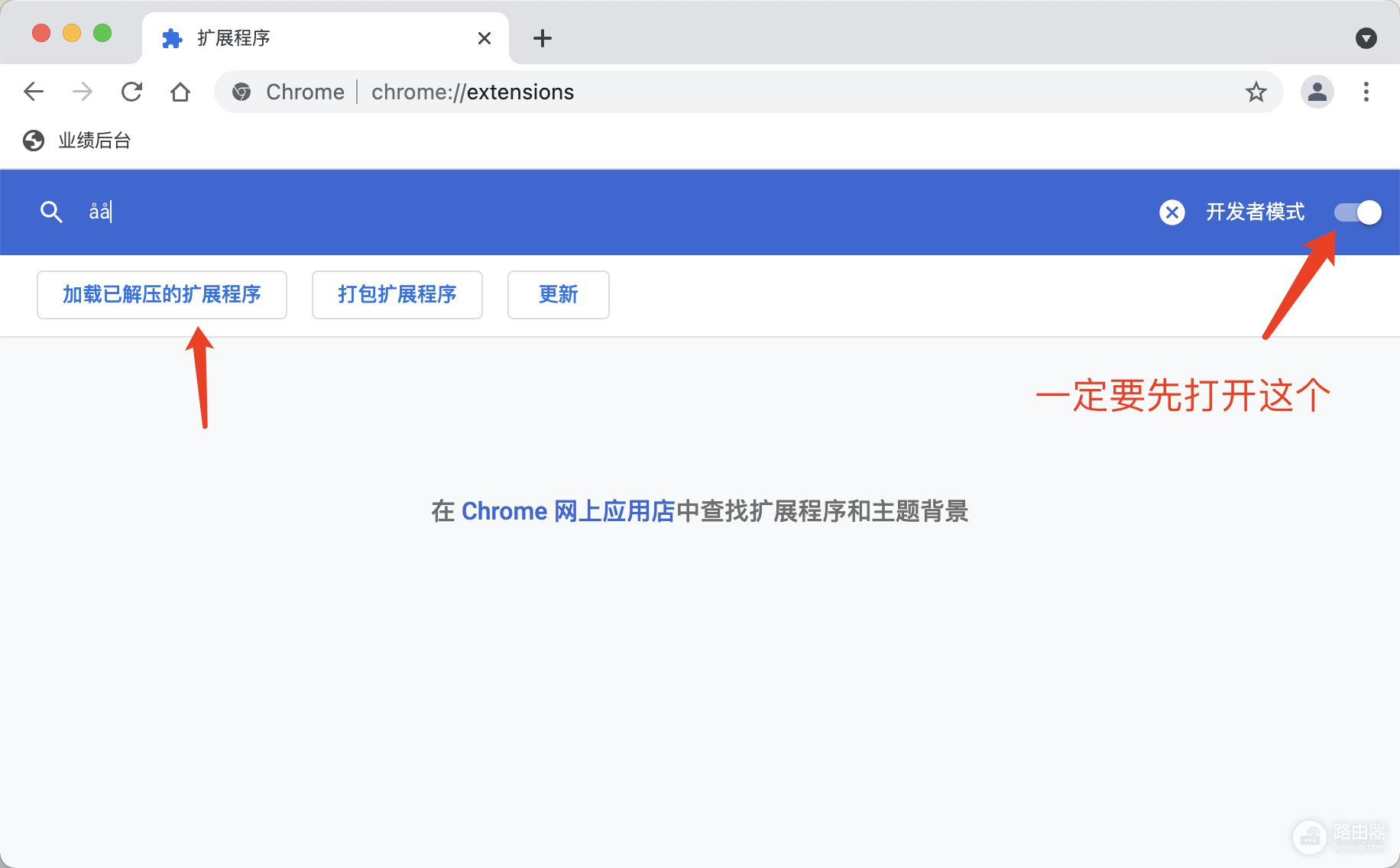This screenshot has width=1400, height=868.
Task: Reload the extensions page
Action: 131,92
